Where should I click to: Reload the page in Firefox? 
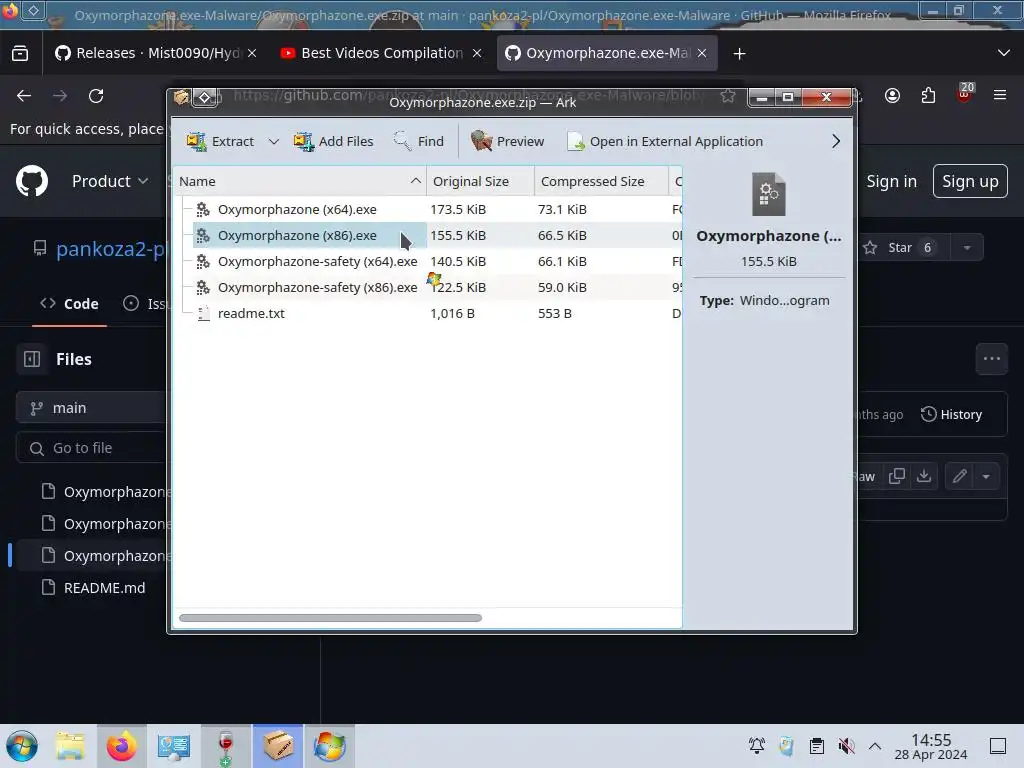[96, 96]
